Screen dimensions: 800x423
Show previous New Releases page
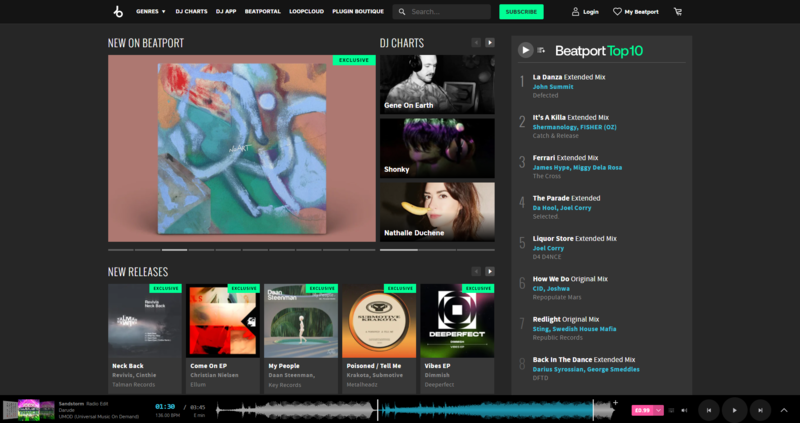[476, 271]
